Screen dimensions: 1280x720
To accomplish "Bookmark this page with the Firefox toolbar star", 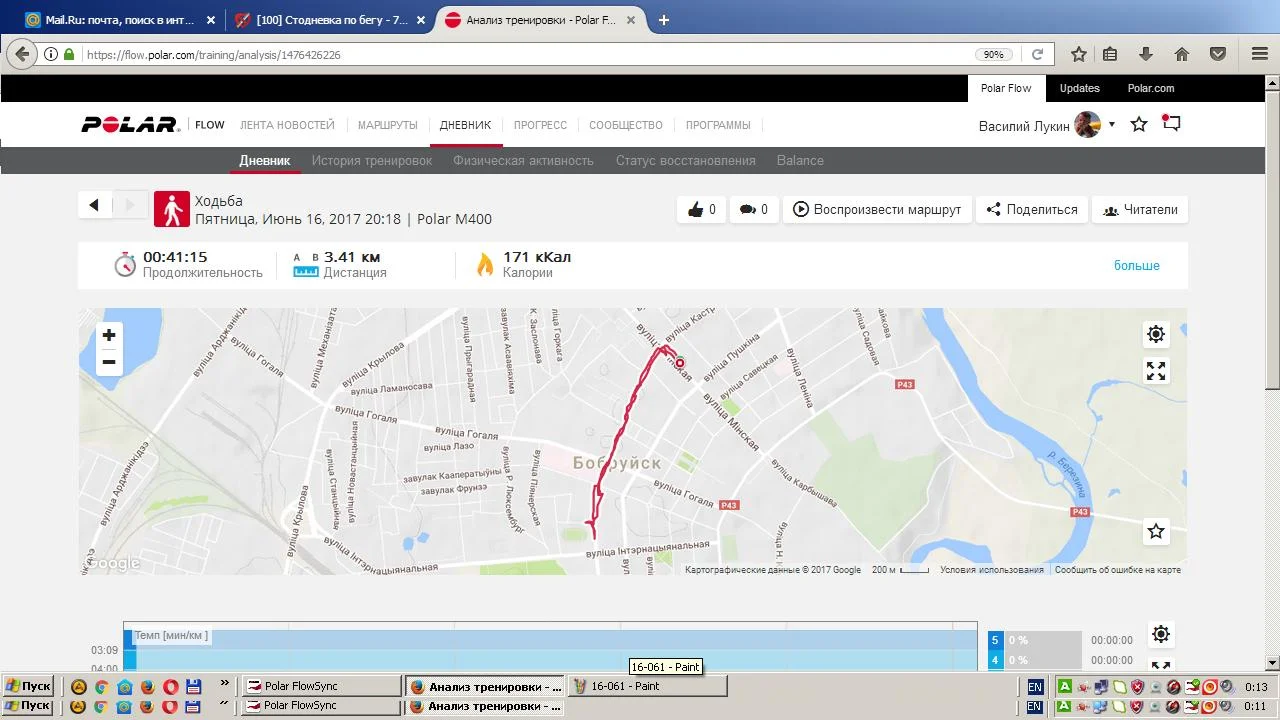I will tap(1078, 54).
